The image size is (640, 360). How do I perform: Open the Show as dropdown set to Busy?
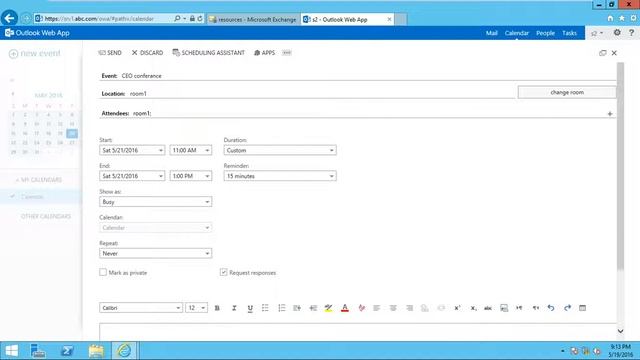pyautogui.click(x=156, y=202)
